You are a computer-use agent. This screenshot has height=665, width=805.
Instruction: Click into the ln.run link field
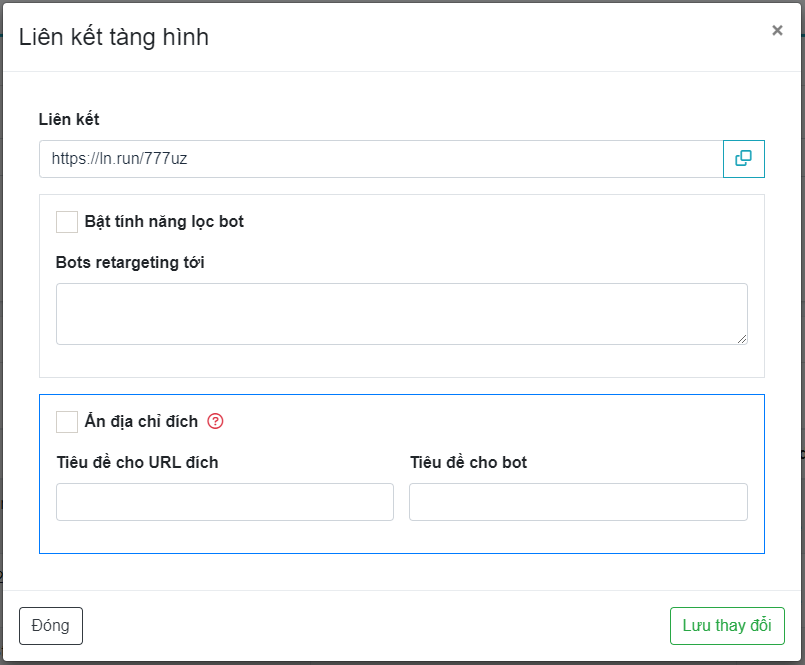(380, 159)
